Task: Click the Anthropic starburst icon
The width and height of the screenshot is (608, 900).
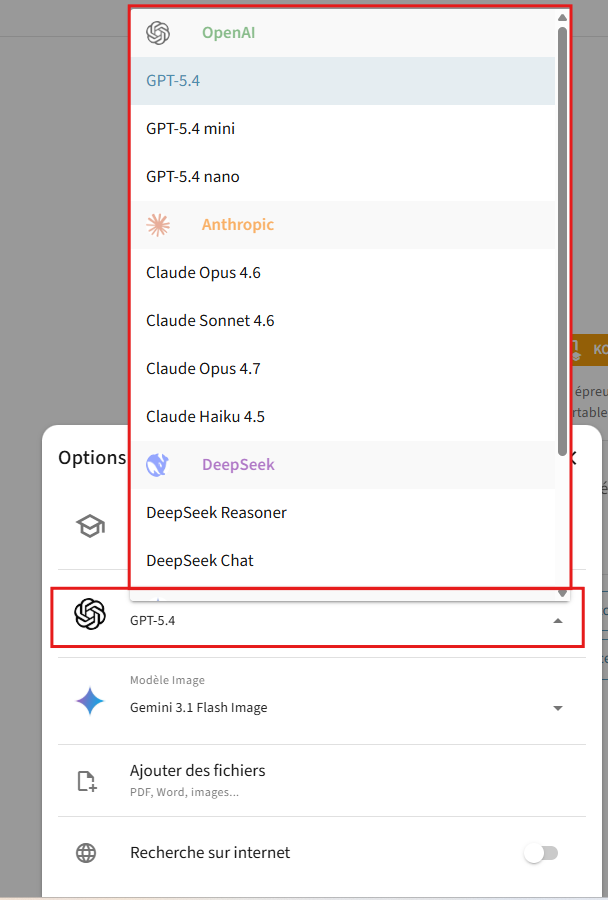Action: [x=158, y=225]
